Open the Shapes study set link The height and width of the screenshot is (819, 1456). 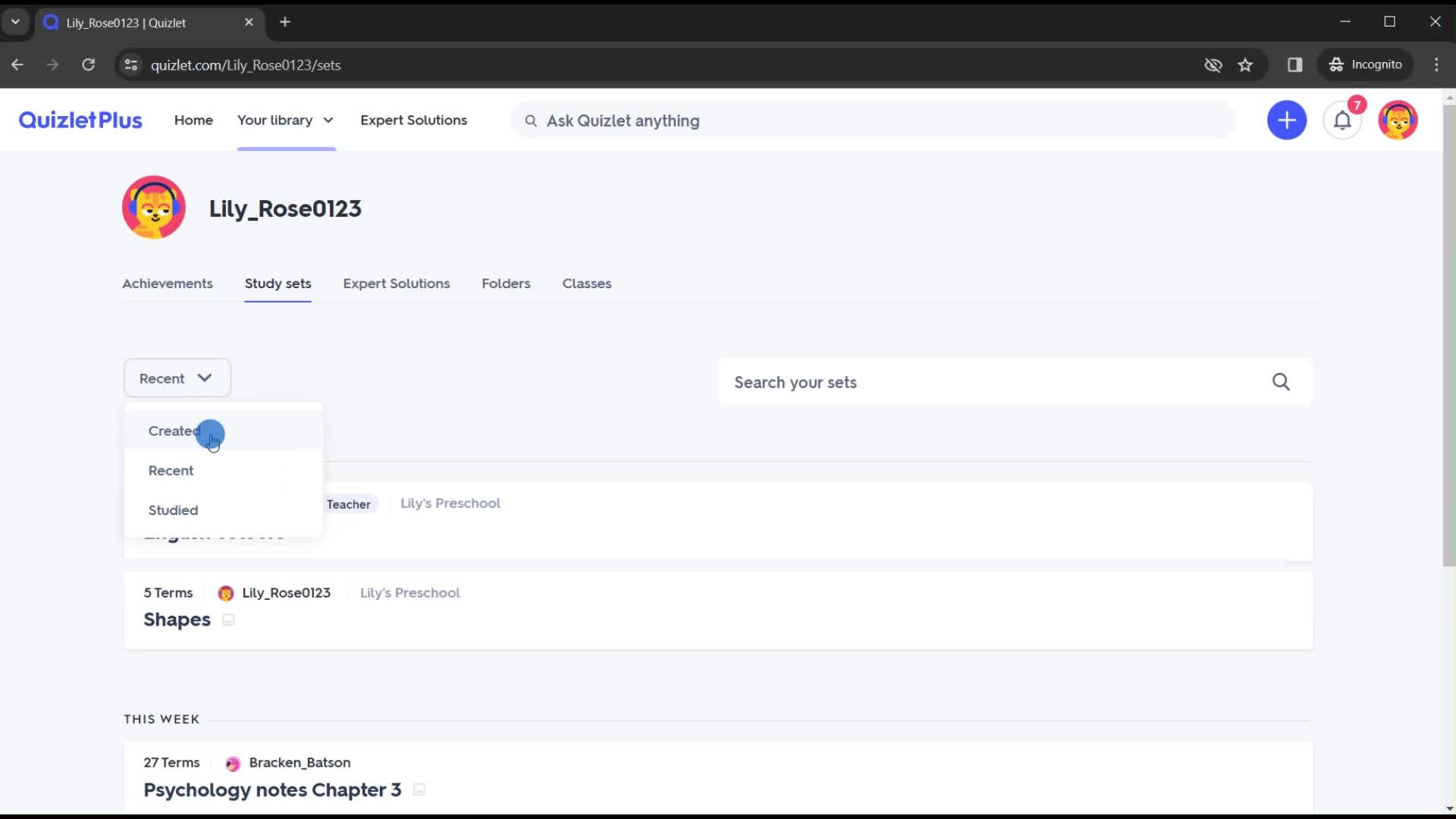(176, 619)
